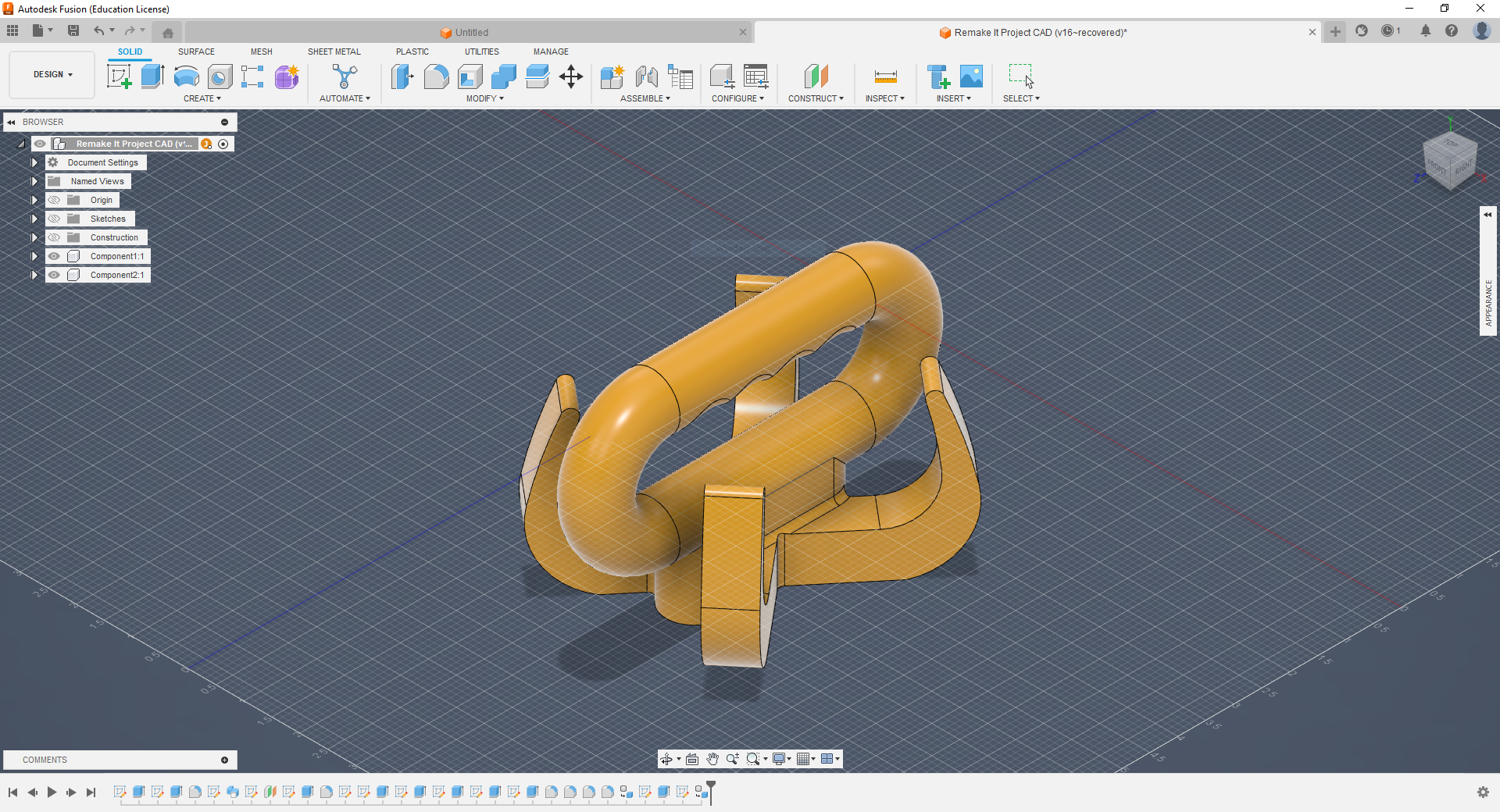Open the INSPECT dropdown menu
Viewport: 1500px width, 812px height.
pyautogui.click(x=884, y=98)
